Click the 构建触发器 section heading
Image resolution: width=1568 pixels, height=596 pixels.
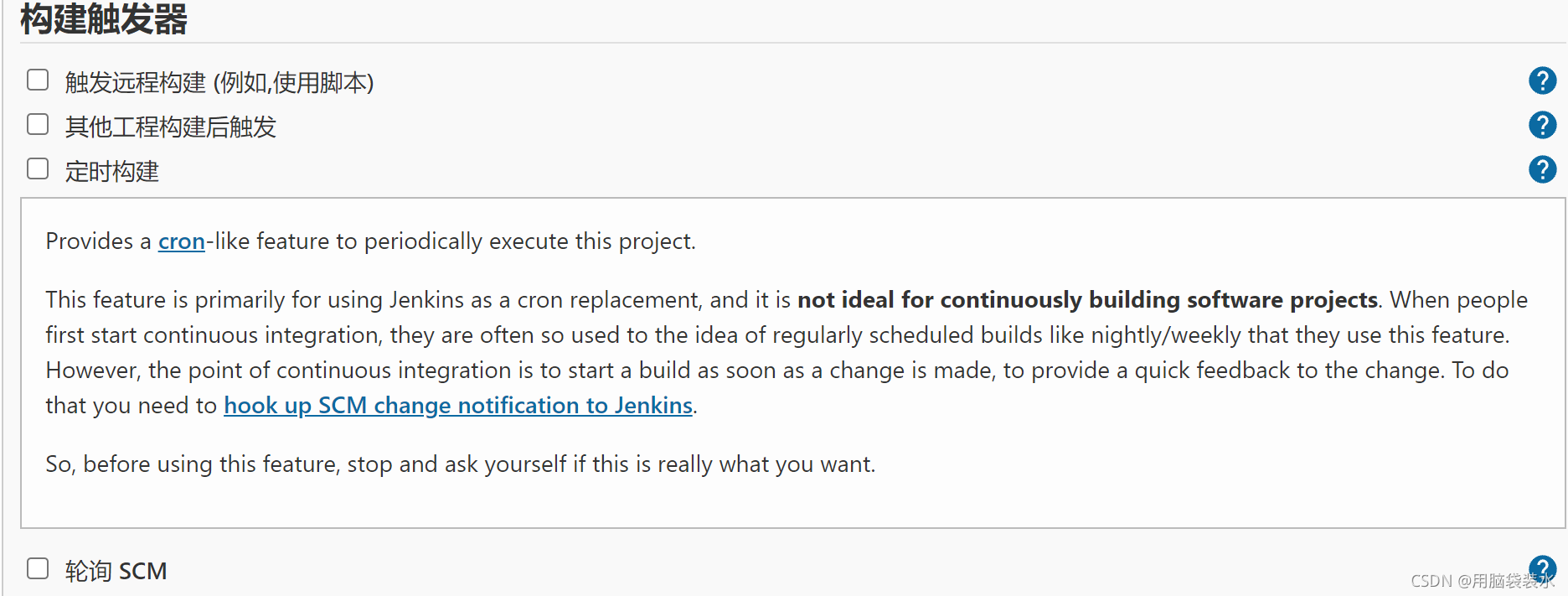[104, 19]
